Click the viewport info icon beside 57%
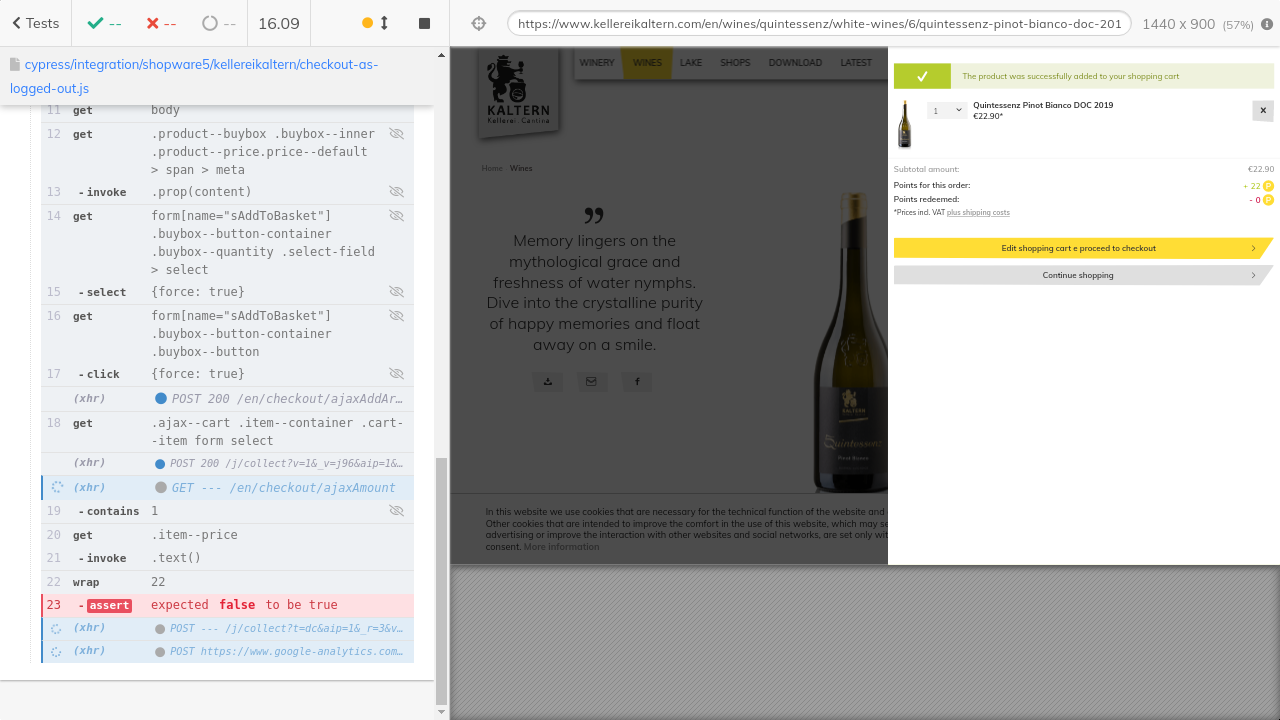Image resolution: width=1280 pixels, height=720 pixels. tap(1267, 24)
